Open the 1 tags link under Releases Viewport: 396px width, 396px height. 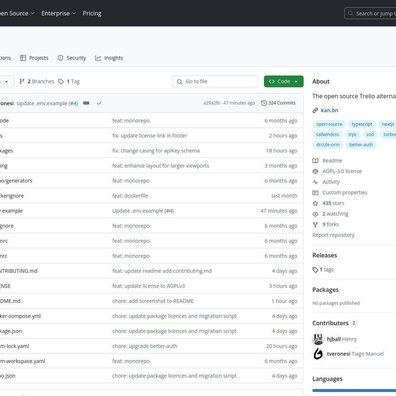click(323, 270)
